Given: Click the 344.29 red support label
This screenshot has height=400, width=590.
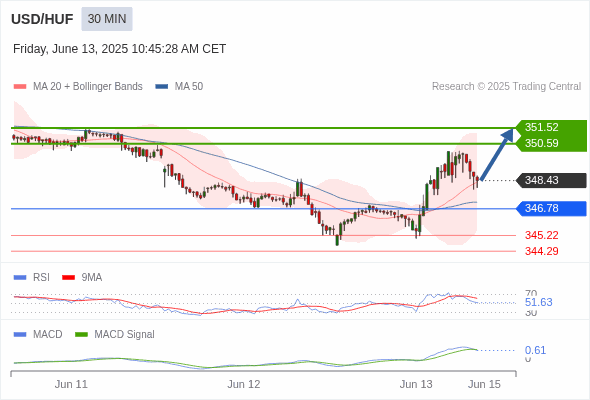Looking at the screenshot, I should [x=541, y=251].
